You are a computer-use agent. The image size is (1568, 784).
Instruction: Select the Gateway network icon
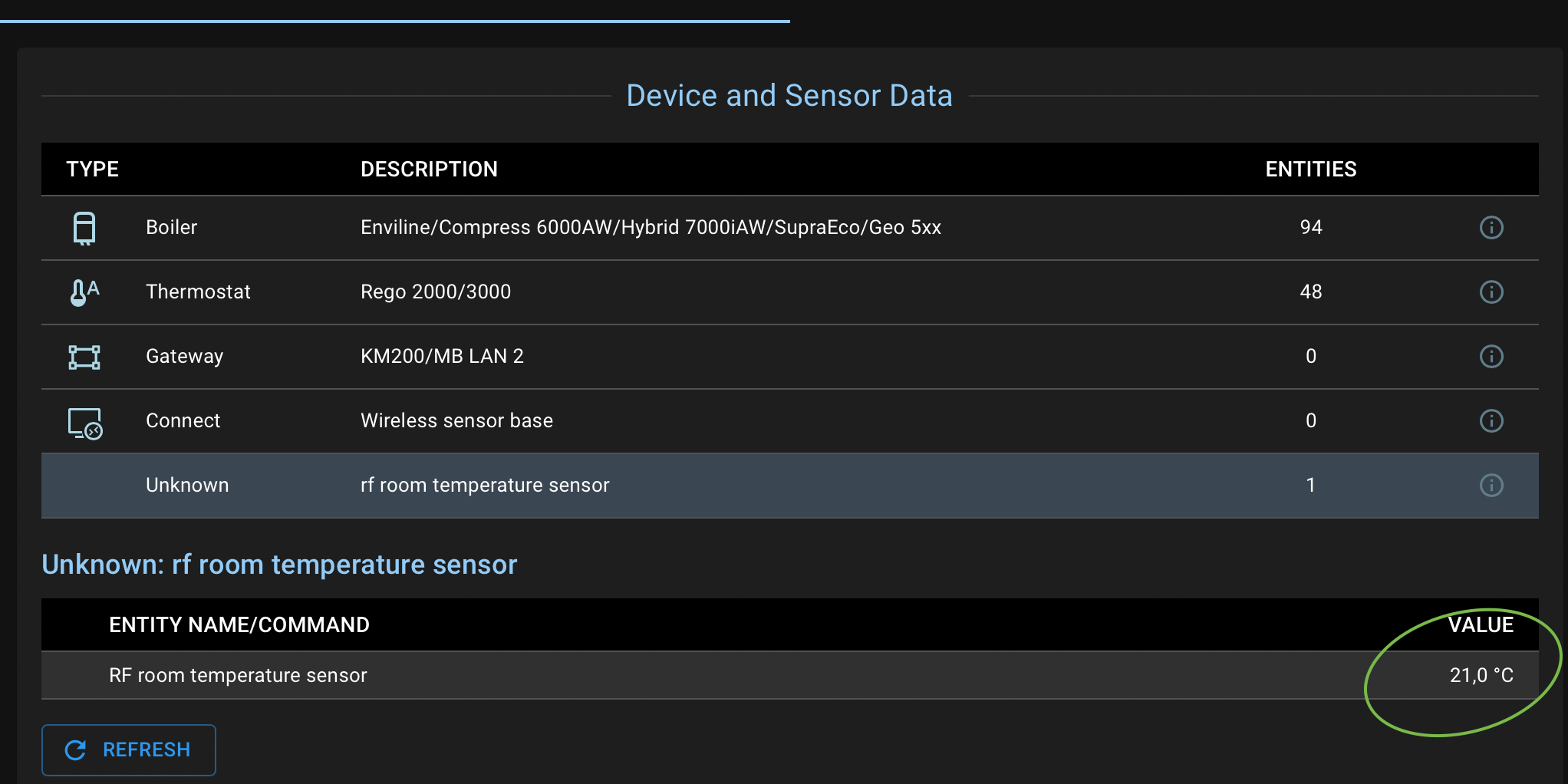click(x=83, y=356)
